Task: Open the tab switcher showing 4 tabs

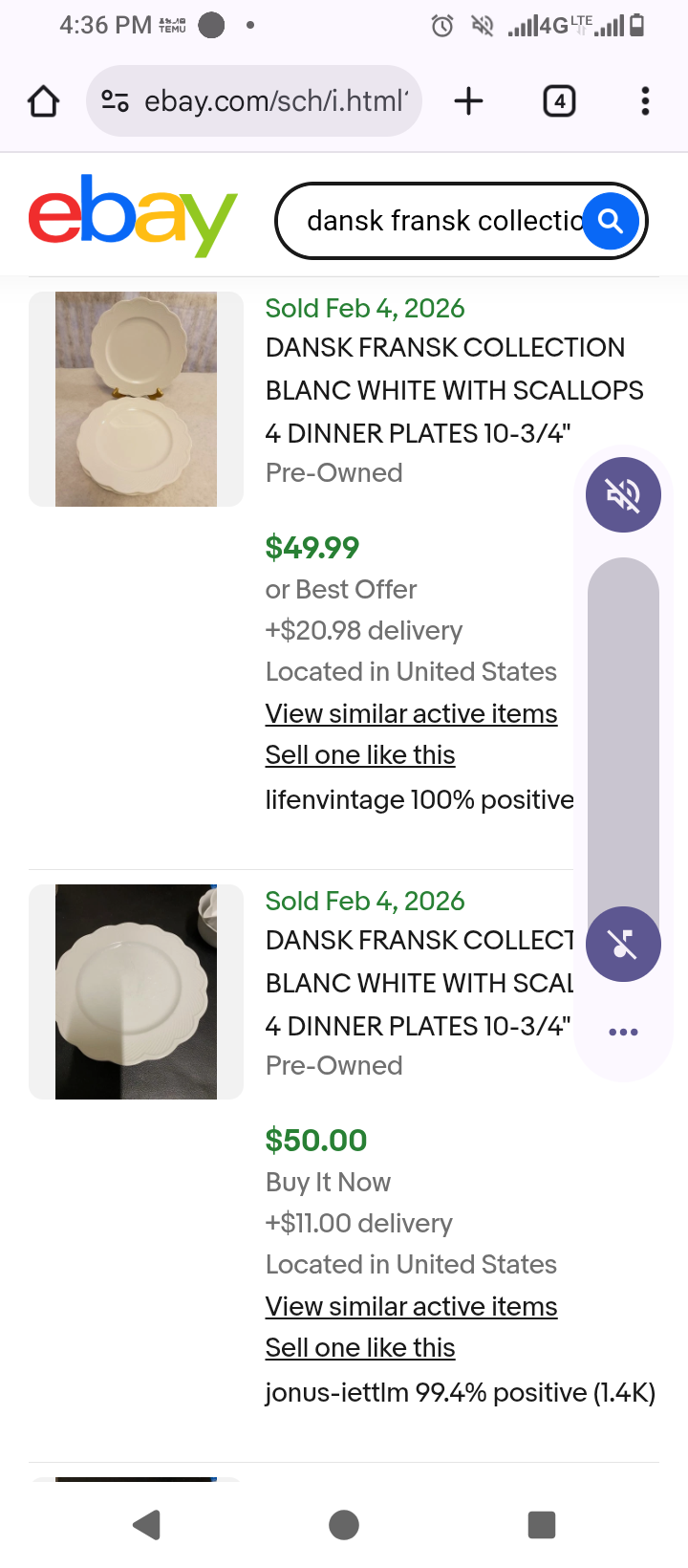Action: click(x=559, y=101)
